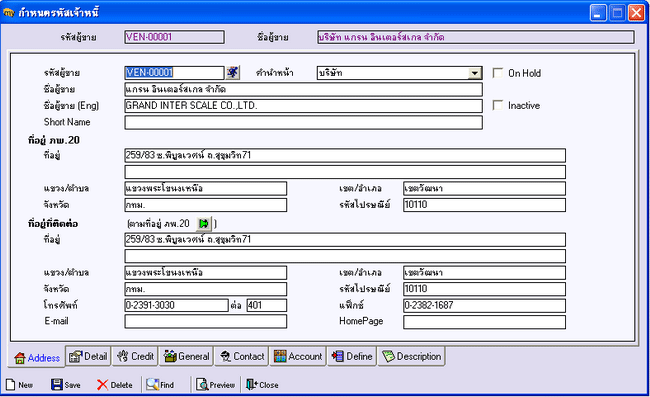Select the Address tab label
Screen dimensions: 650x397
click(x=44, y=358)
